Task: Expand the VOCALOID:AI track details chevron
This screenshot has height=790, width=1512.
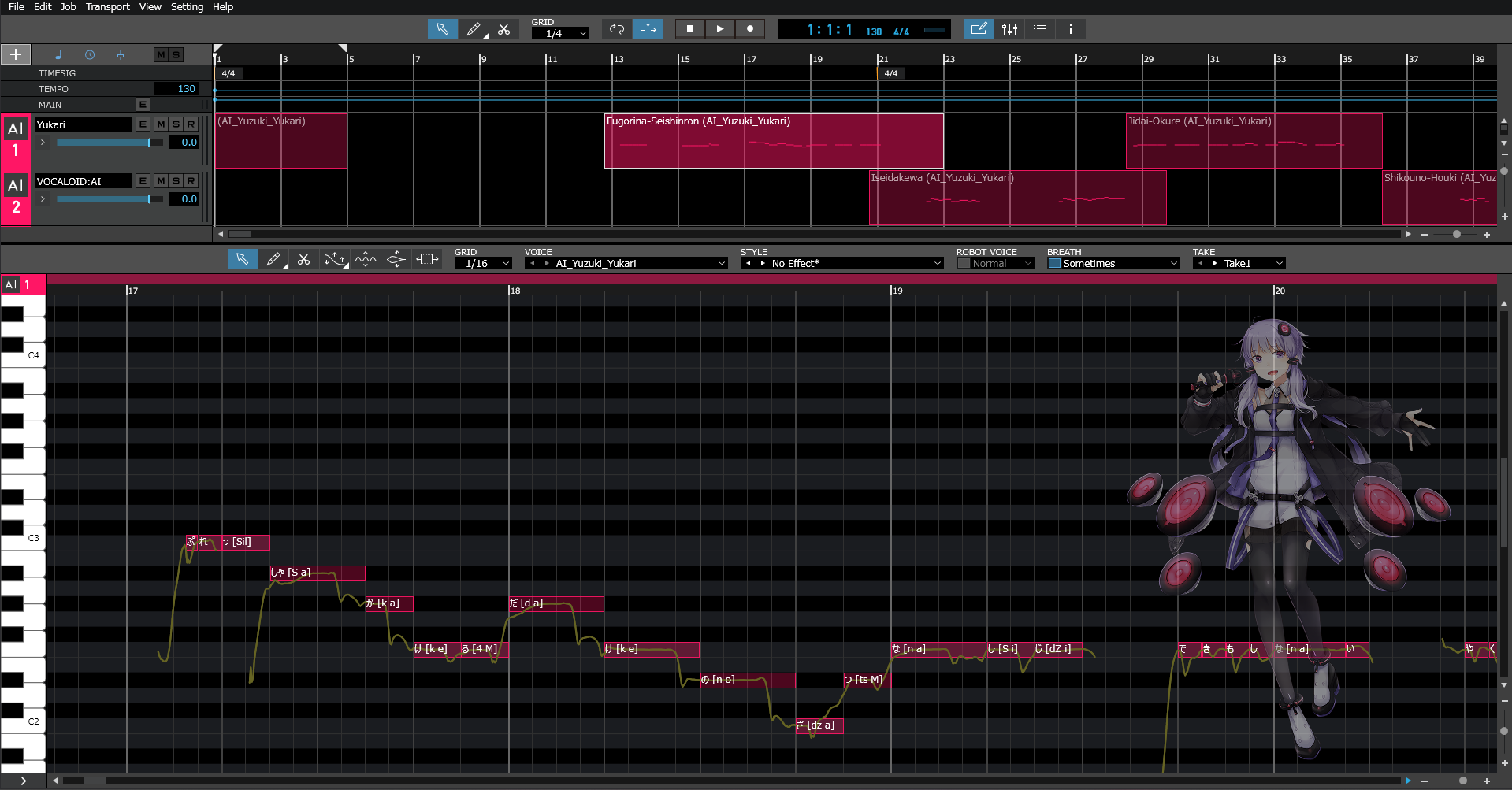Action: (x=43, y=199)
